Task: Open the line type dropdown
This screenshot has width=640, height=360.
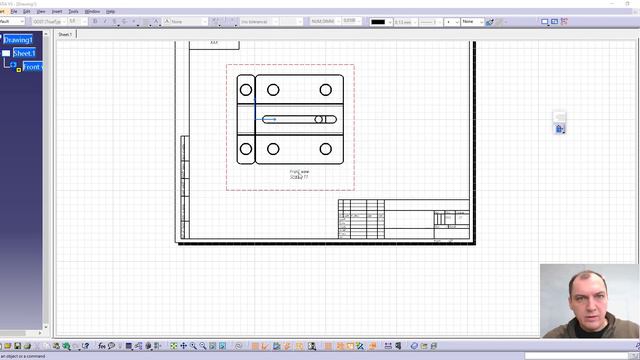Action: coord(431,22)
